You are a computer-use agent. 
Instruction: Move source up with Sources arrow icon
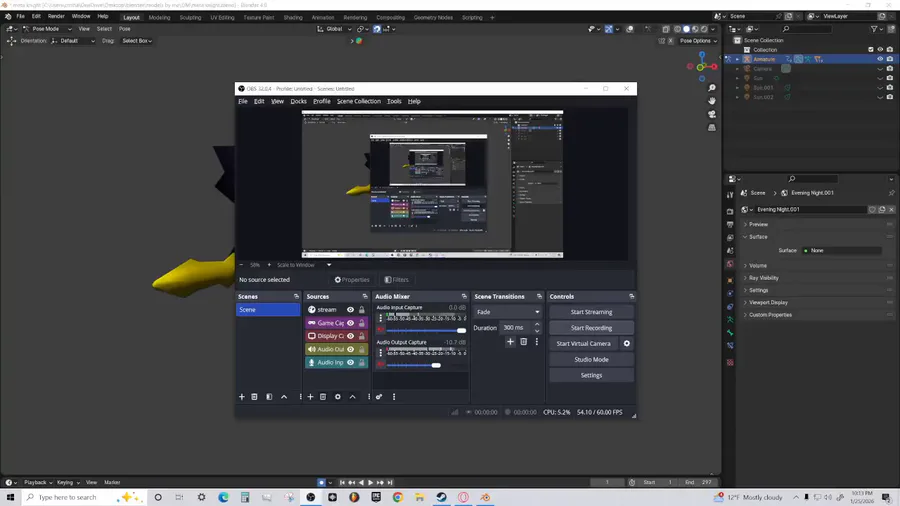352,396
